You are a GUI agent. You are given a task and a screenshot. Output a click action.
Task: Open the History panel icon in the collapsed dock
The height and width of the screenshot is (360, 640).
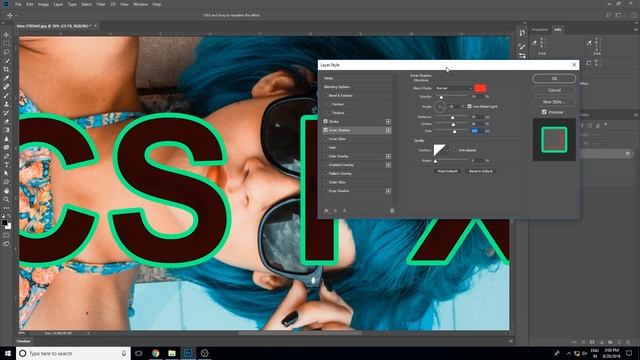522,33
